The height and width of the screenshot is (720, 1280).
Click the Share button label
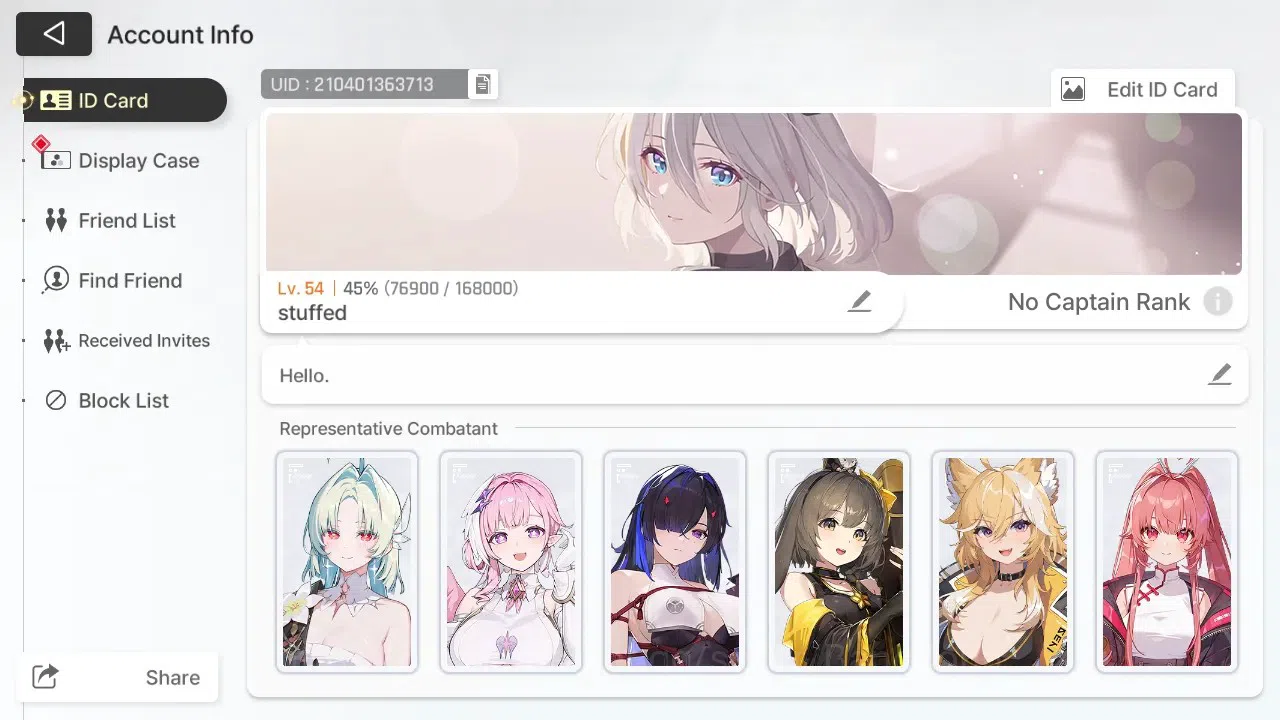(173, 678)
